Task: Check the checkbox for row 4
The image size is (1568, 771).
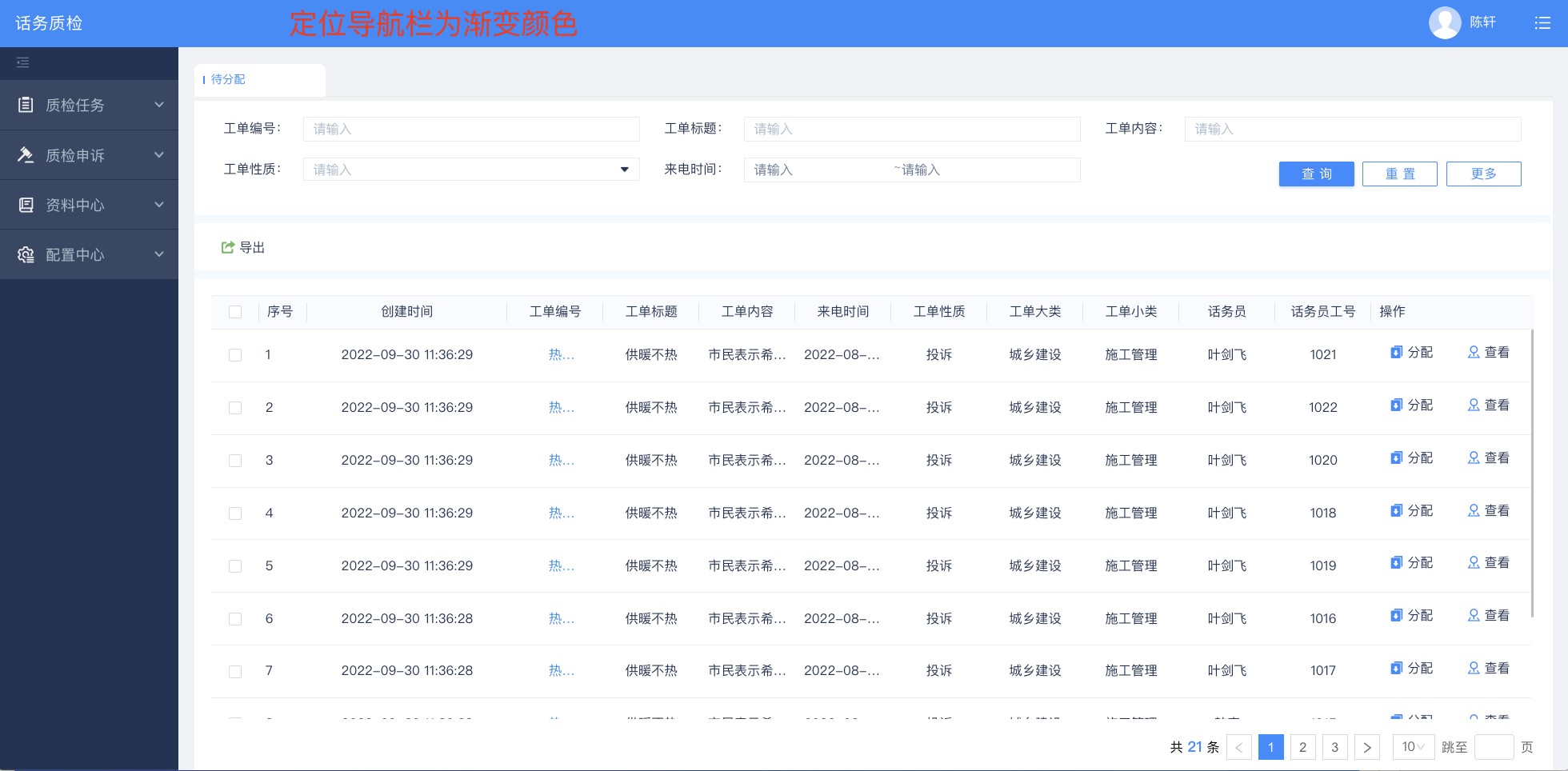Action: pos(235,513)
